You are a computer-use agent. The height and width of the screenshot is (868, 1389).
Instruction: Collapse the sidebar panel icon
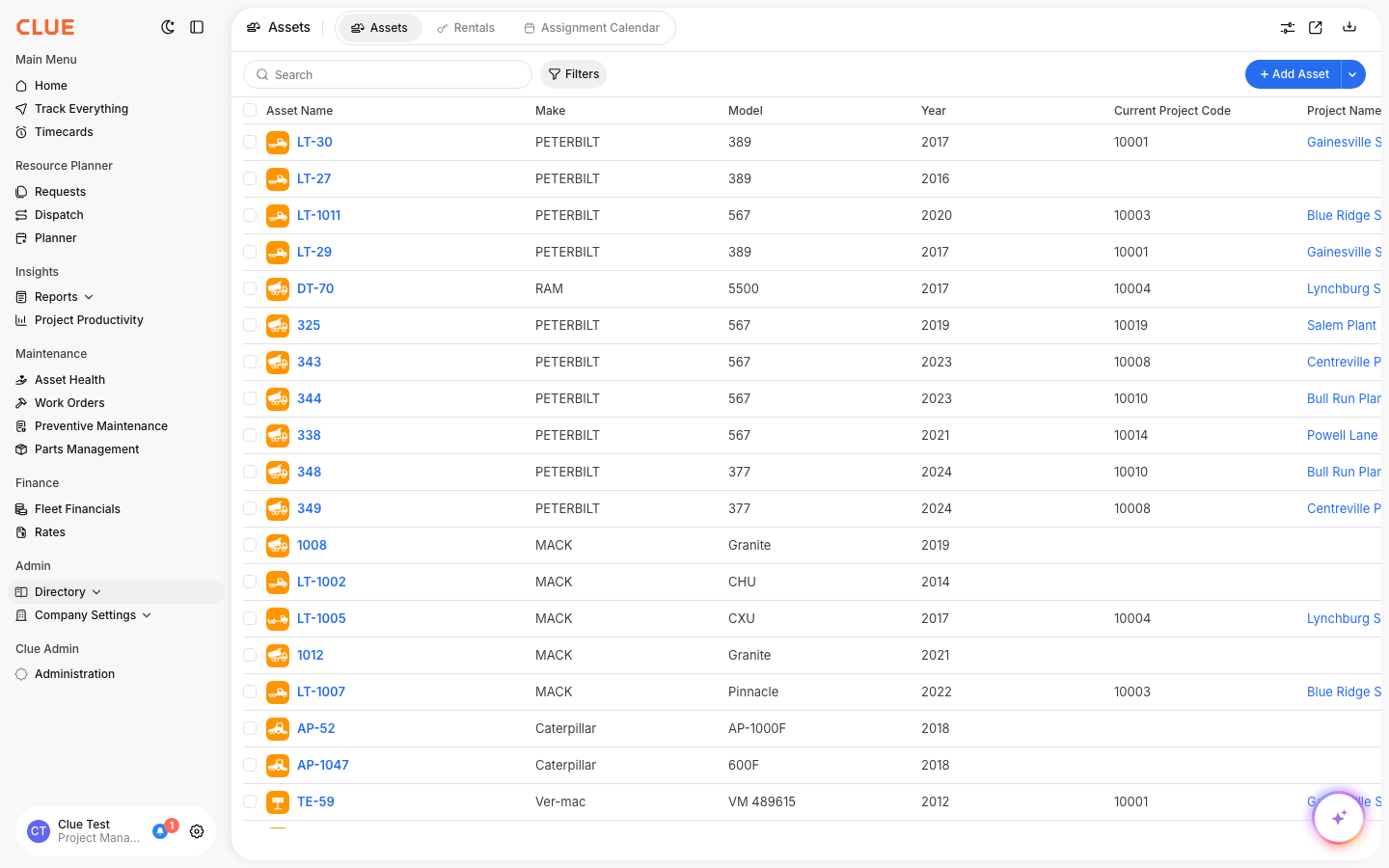point(197,27)
